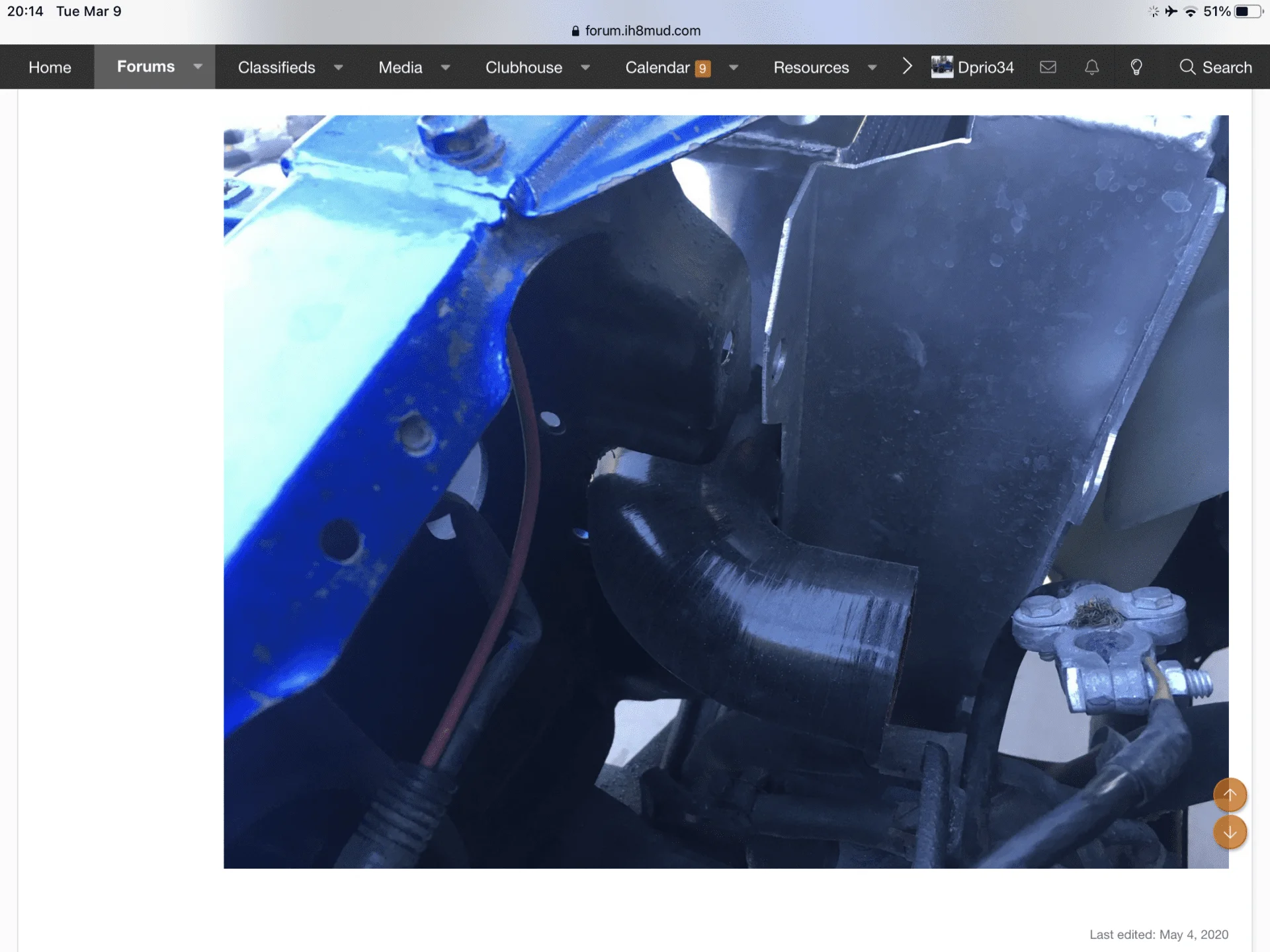The height and width of the screenshot is (952, 1270).
Task: Open the inbox envelope icon
Action: point(1048,67)
